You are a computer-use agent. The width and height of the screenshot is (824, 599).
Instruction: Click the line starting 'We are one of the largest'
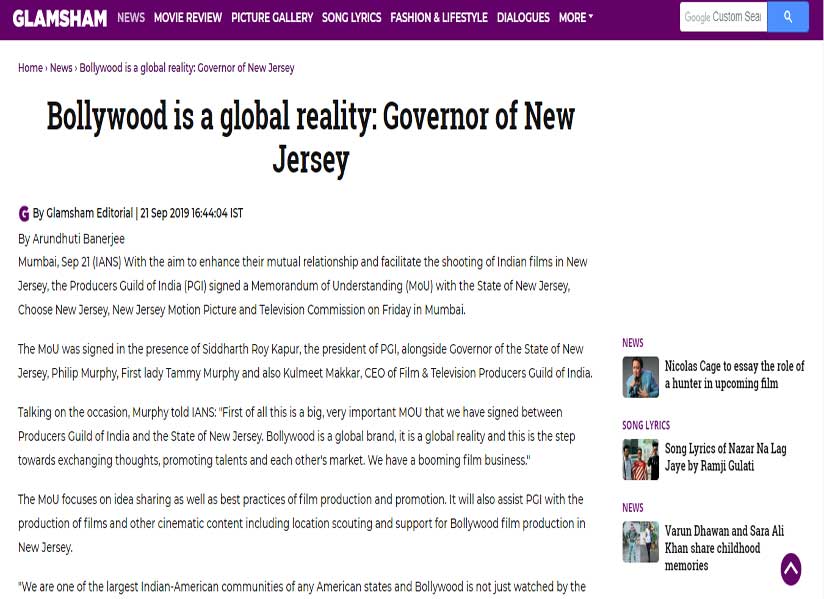[x=302, y=587]
